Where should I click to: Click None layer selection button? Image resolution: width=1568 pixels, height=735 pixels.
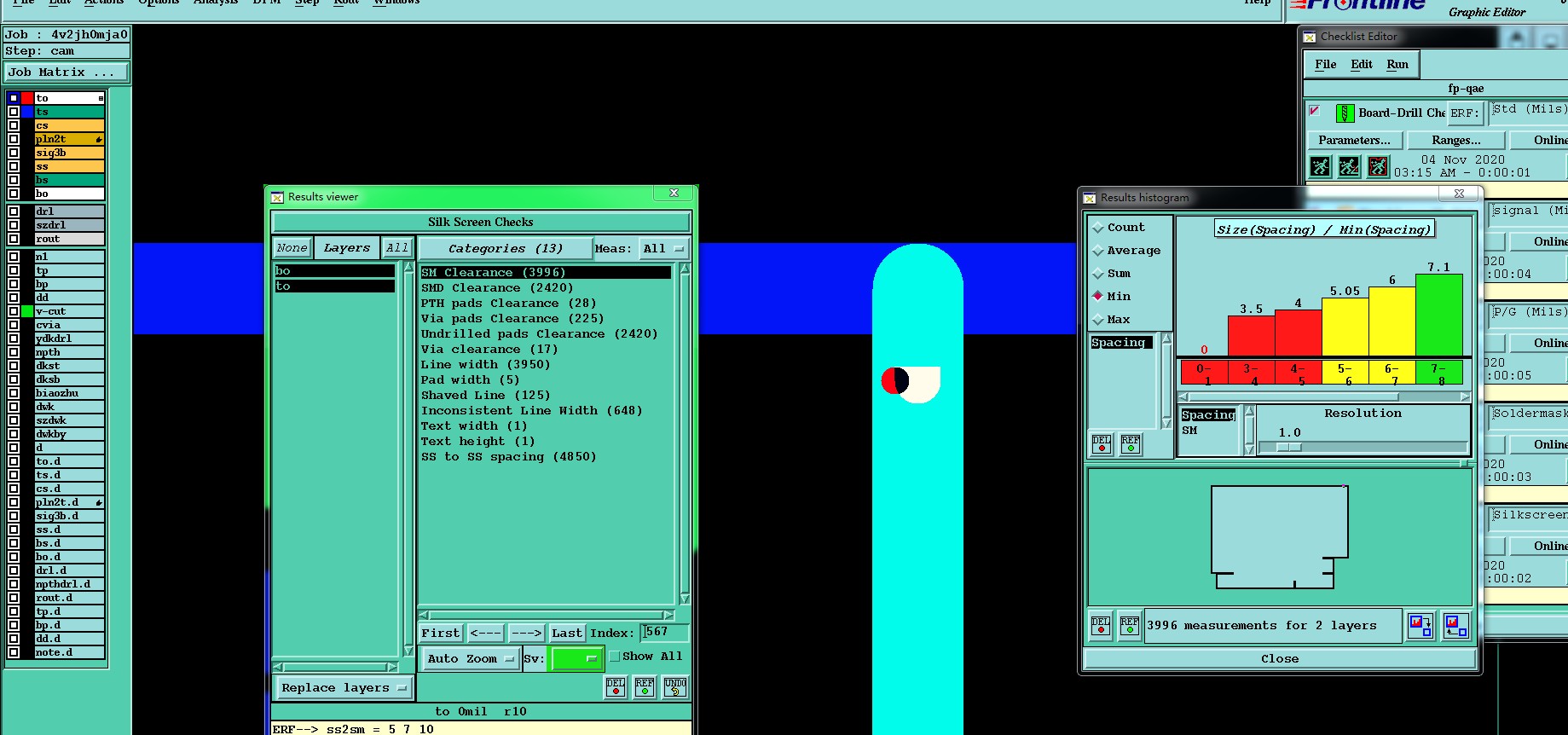point(292,248)
